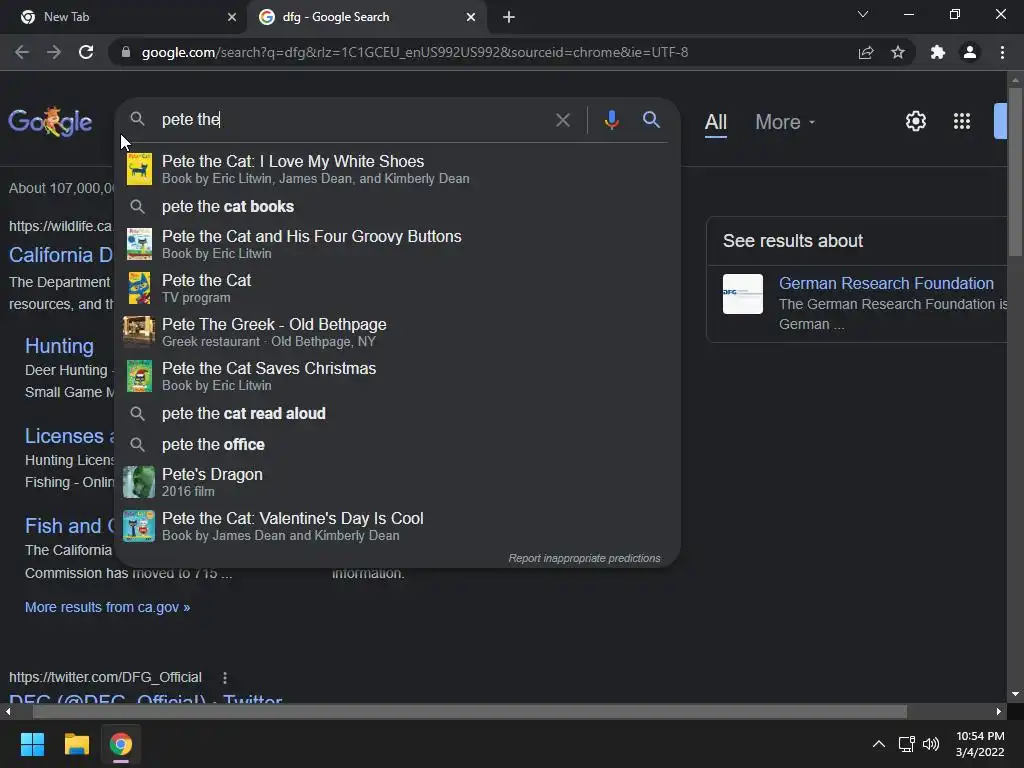Click the vertical page scrollbar
Image resolution: width=1024 pixels, height=768 pixels.
[x=1015, y=172]
